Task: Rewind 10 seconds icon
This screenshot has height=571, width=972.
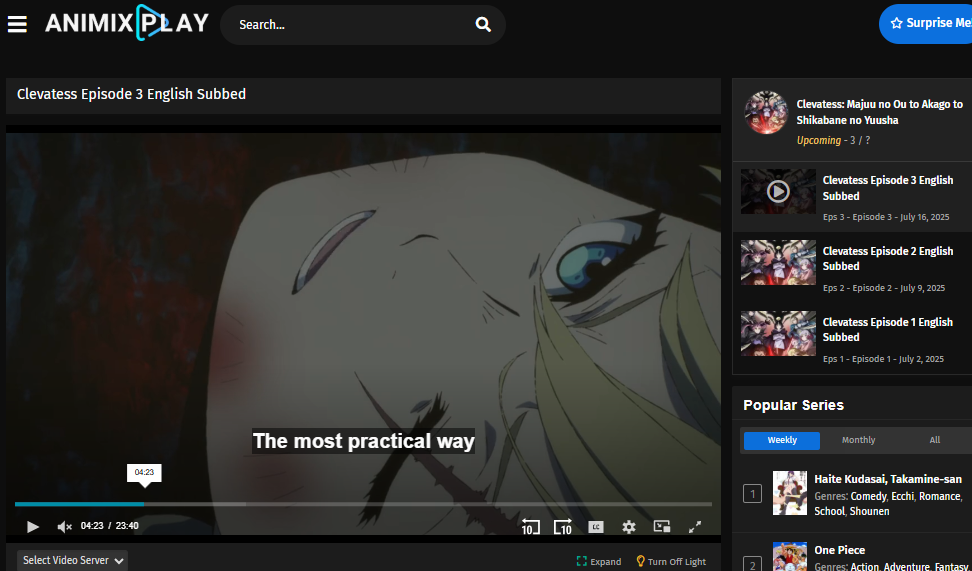Action: (x=531, y=526)
